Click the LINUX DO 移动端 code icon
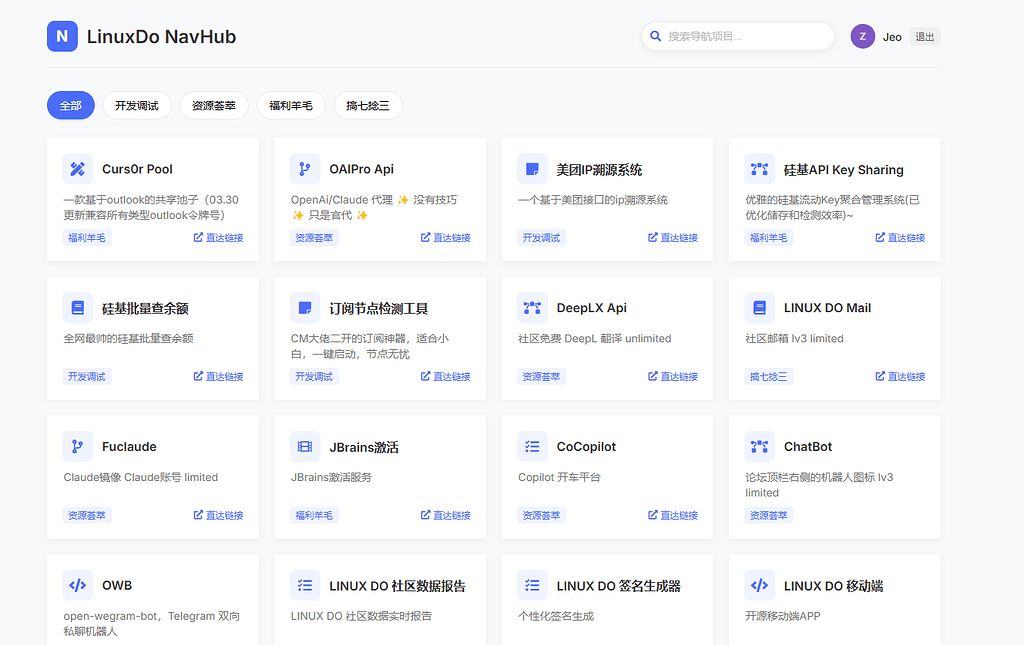1024x645 pixels. 760,585
